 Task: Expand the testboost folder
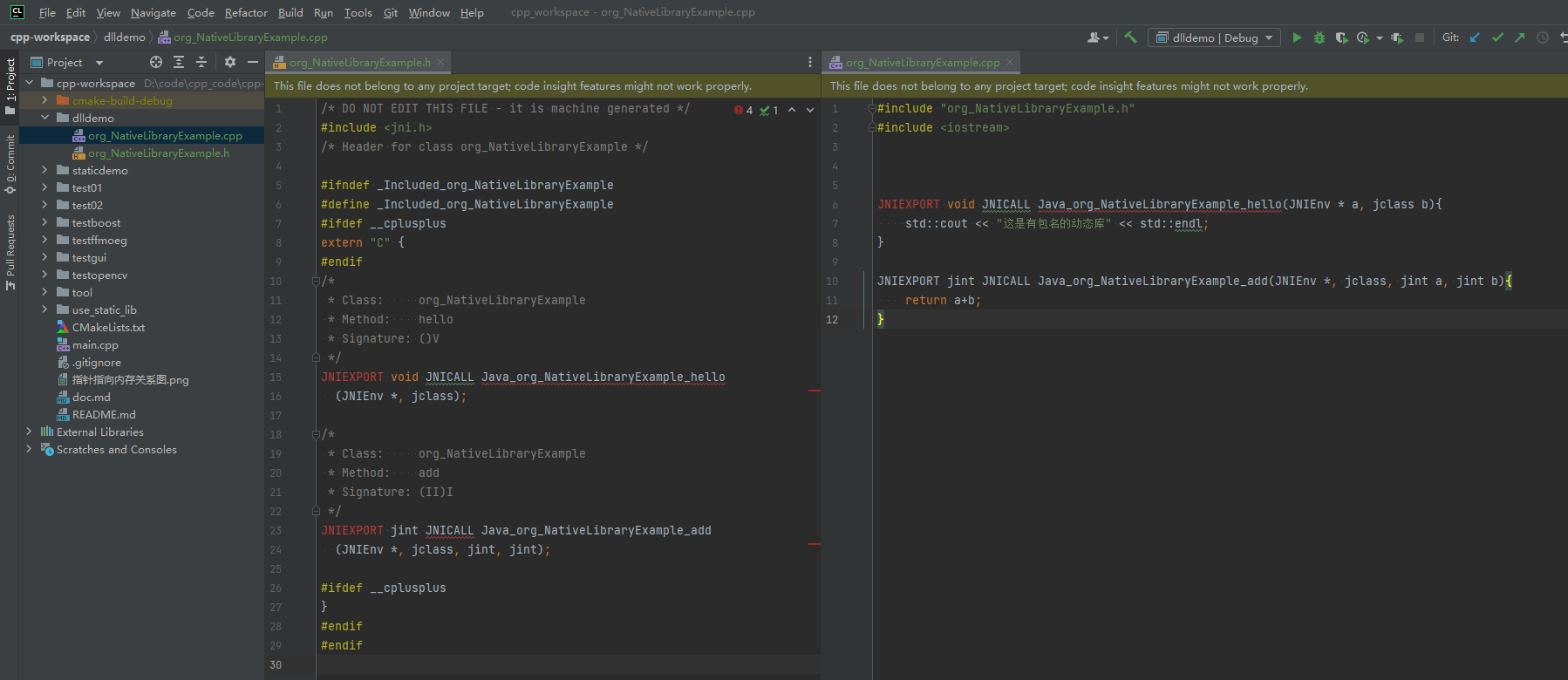coord(44,222)
